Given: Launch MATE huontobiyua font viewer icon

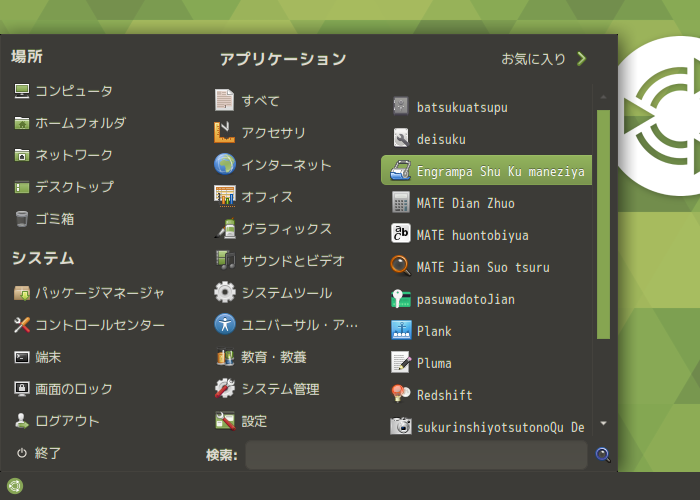Looking at the screenshot, I should point(401,234).
